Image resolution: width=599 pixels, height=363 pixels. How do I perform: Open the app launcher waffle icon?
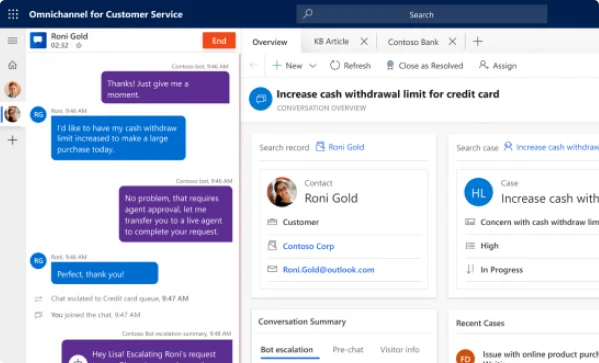pos(13,15)
